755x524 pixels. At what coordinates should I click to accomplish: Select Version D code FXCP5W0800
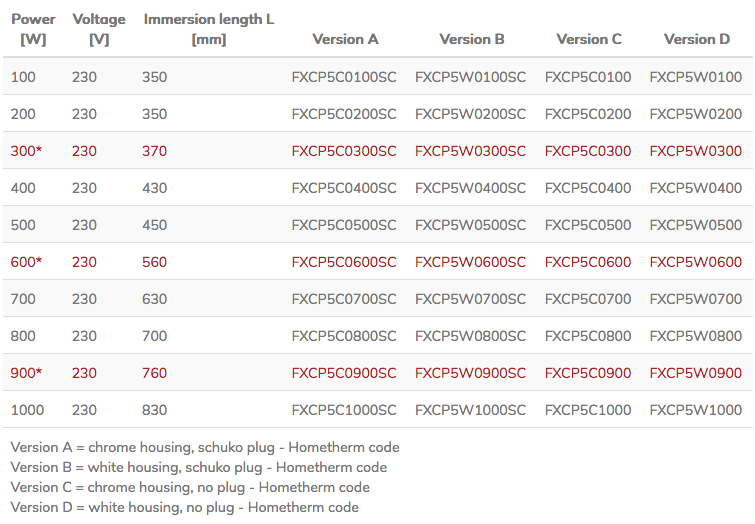click(696, 336)
